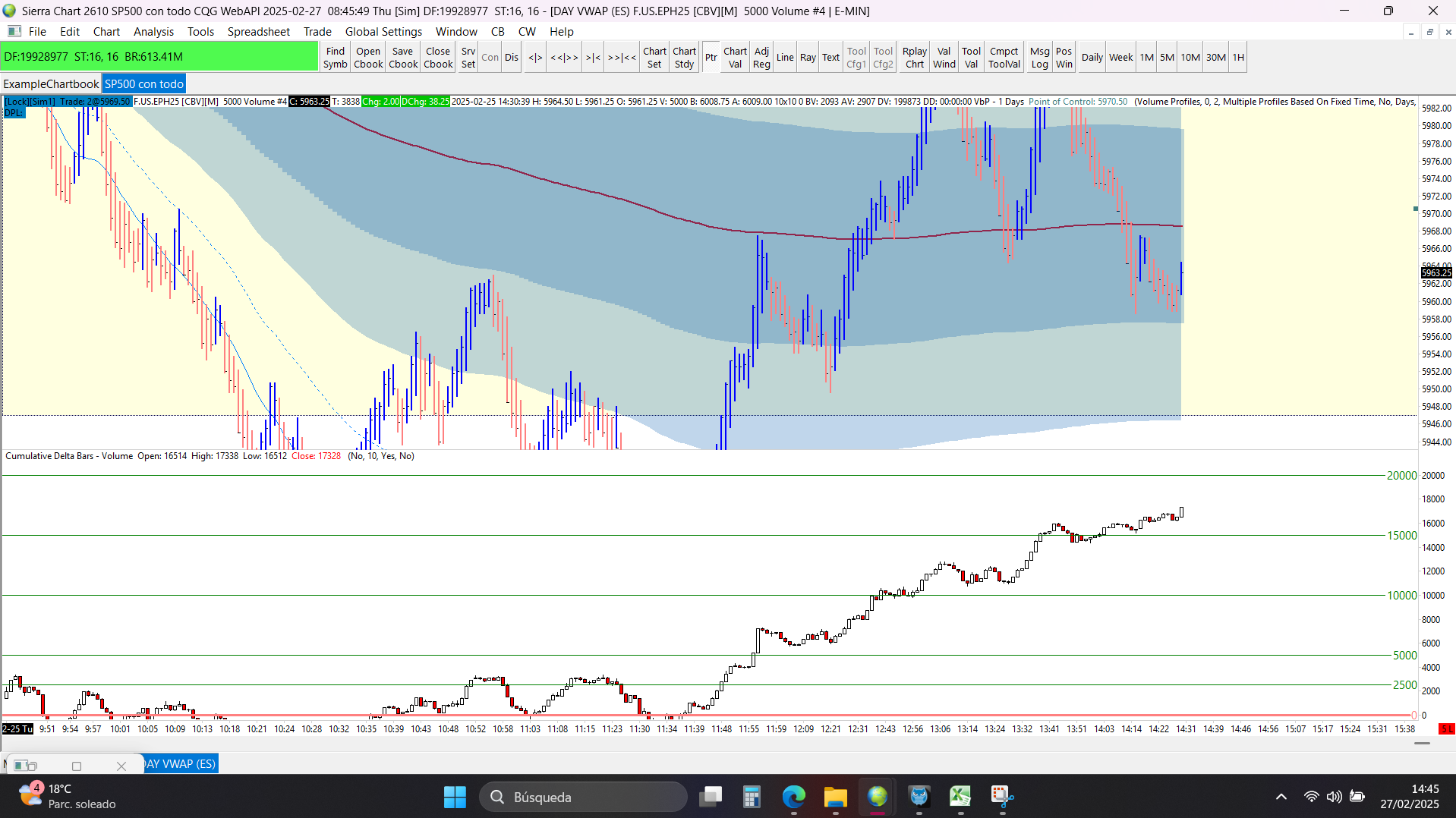This screenshot has height=818, width=1456.
Task: Click the Find Symbol toolbar button
Action: click(x=335, y=58)
